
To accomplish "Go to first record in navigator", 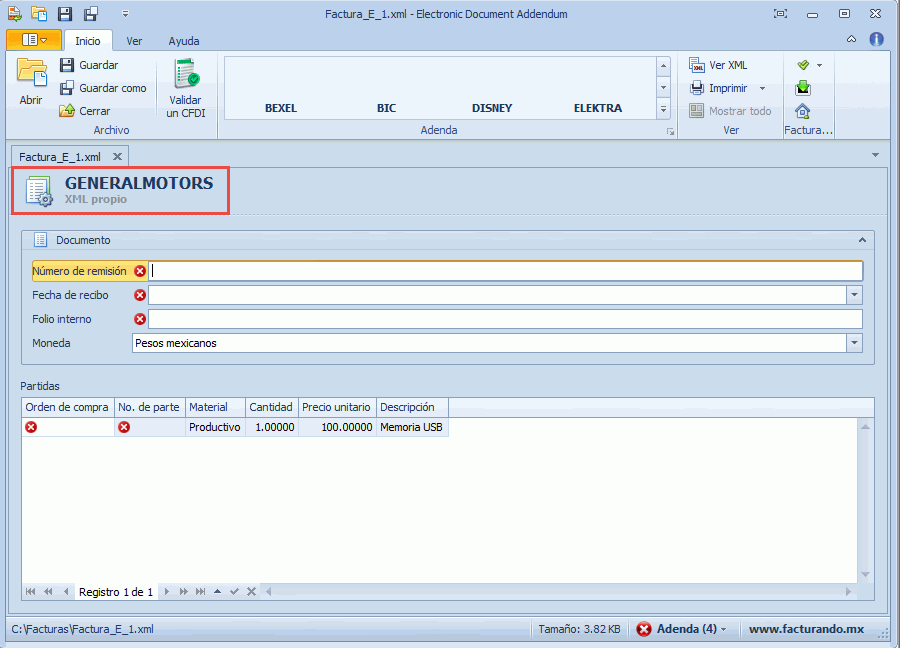I will pyautogui.click(x=30, y=592).
